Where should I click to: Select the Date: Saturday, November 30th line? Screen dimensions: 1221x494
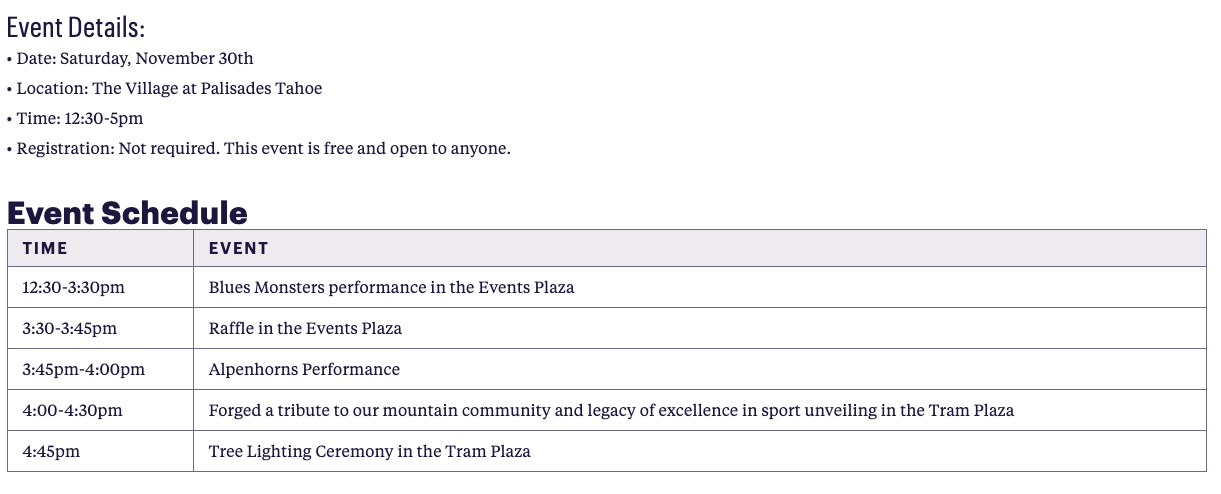(x=130, y=58)
